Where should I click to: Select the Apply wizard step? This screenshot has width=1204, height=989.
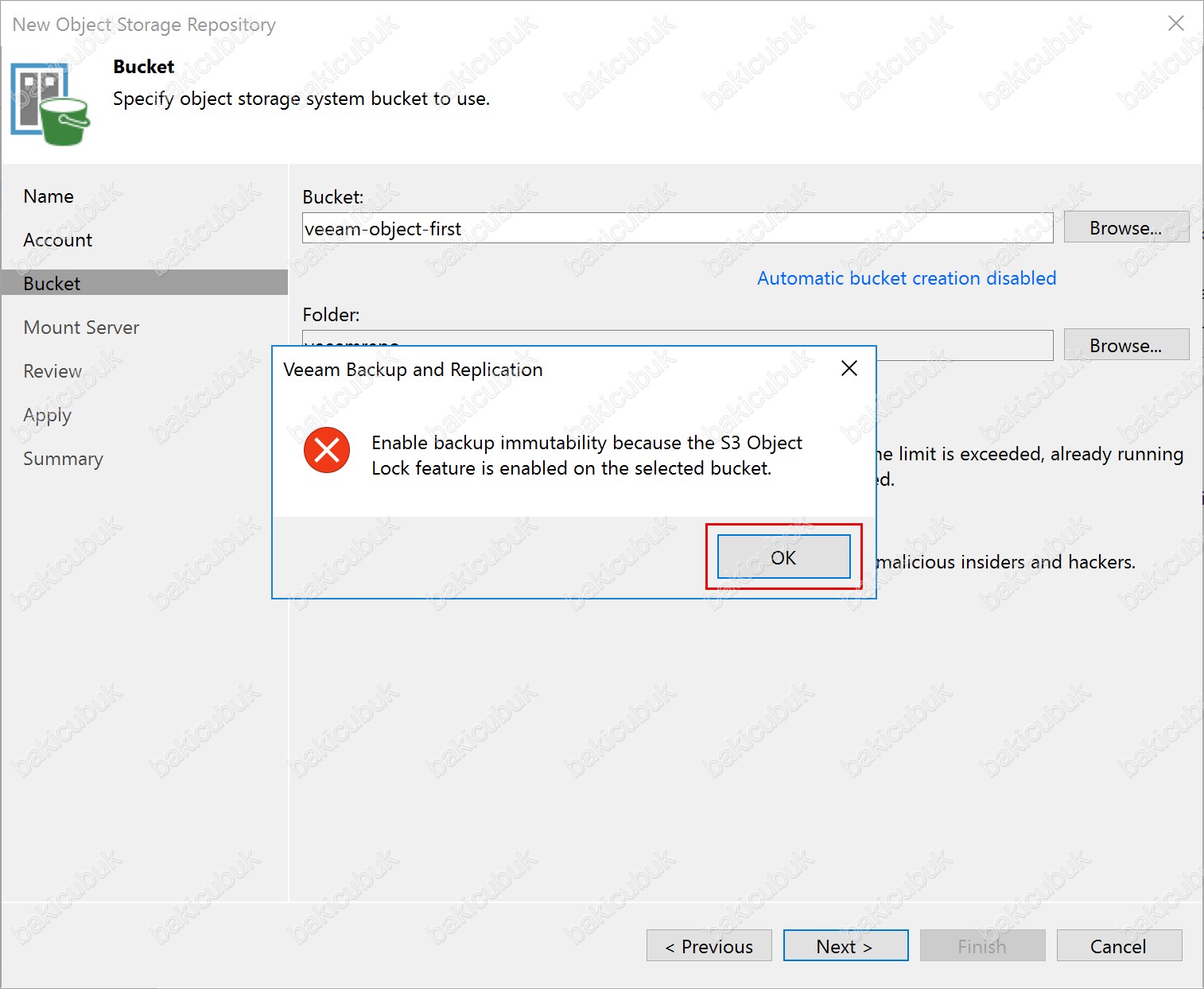48,416
